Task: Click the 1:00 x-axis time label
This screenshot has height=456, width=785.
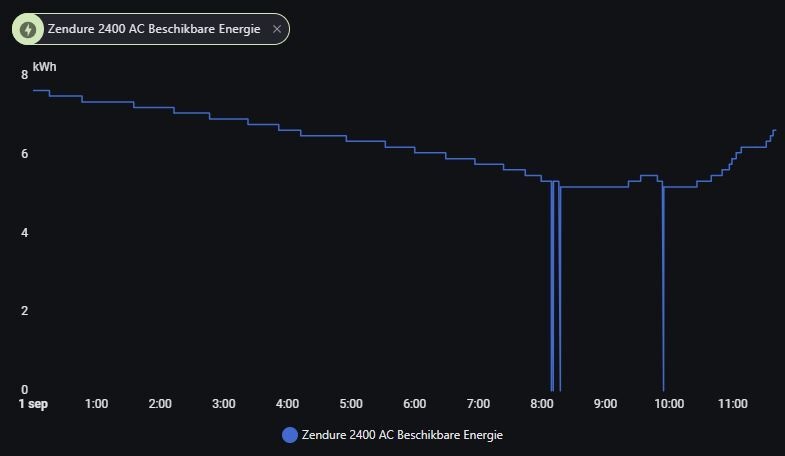Action: 97,404
